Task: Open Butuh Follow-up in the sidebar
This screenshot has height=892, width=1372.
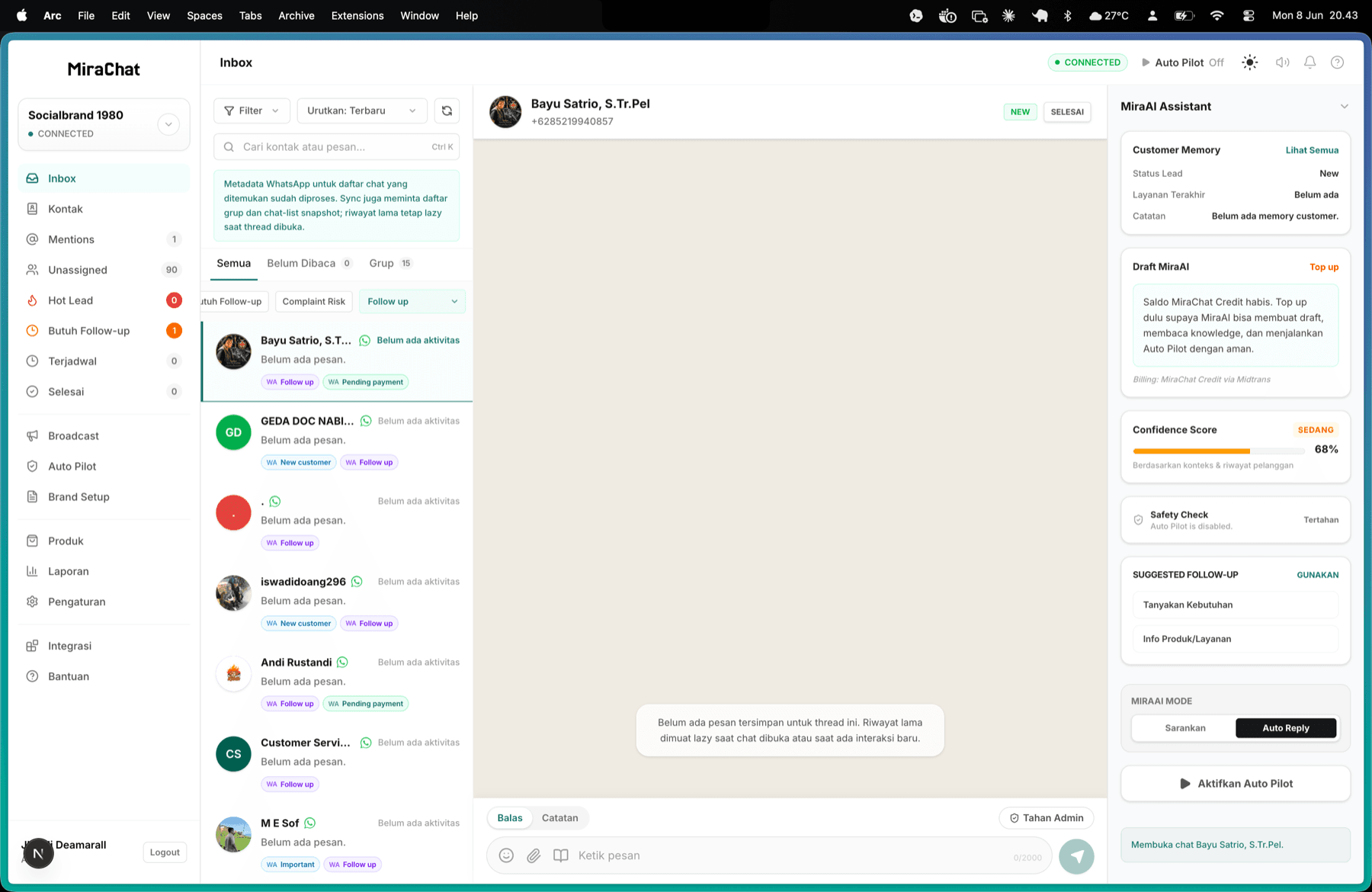Action: click(104, 331)
